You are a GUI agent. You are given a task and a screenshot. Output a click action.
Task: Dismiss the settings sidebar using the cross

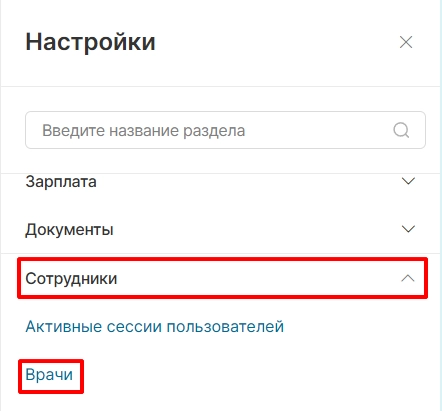406,42
